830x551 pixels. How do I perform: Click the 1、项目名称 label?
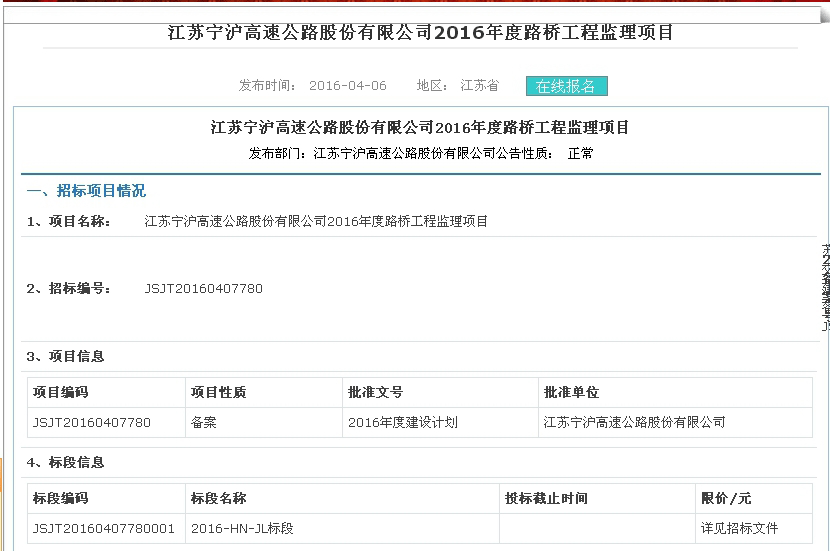[x=68, y=221]
